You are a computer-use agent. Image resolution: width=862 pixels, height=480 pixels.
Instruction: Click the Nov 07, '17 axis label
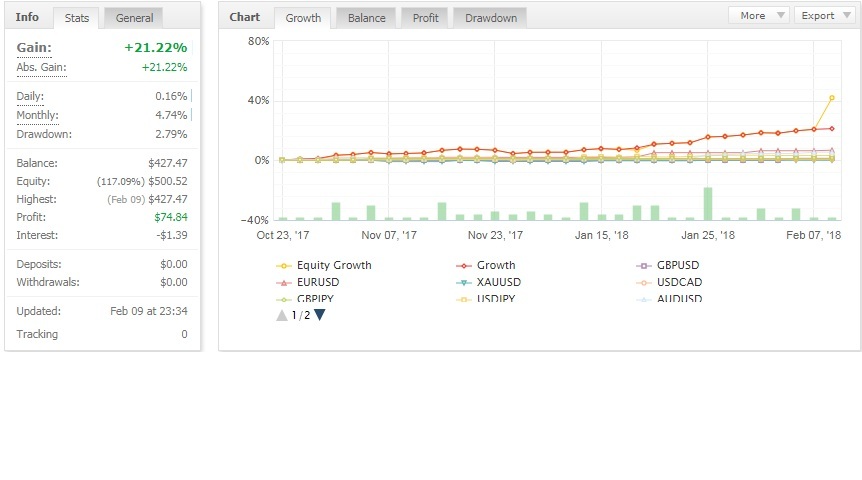(389, 235)
